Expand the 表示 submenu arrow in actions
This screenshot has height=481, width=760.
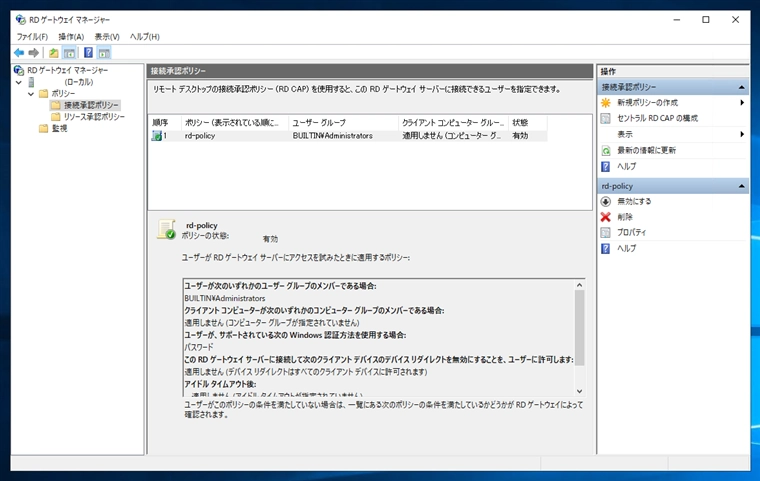pyautogui.click(x=742, y=134)
